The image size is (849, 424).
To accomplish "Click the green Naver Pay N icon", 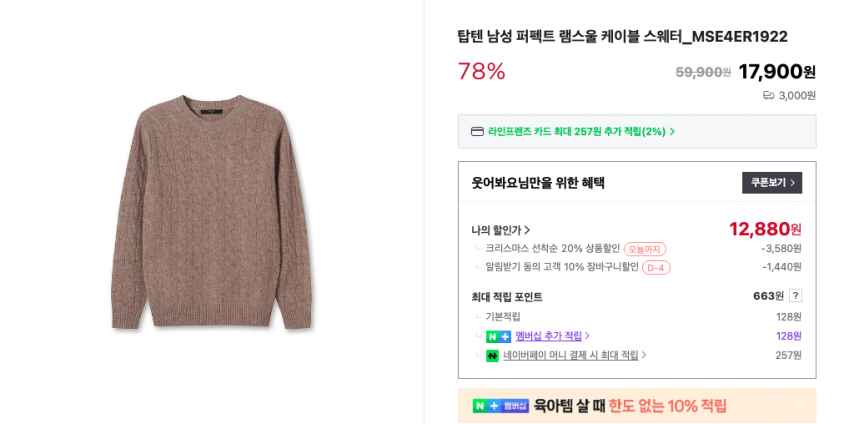I will [x=492, y=356].
